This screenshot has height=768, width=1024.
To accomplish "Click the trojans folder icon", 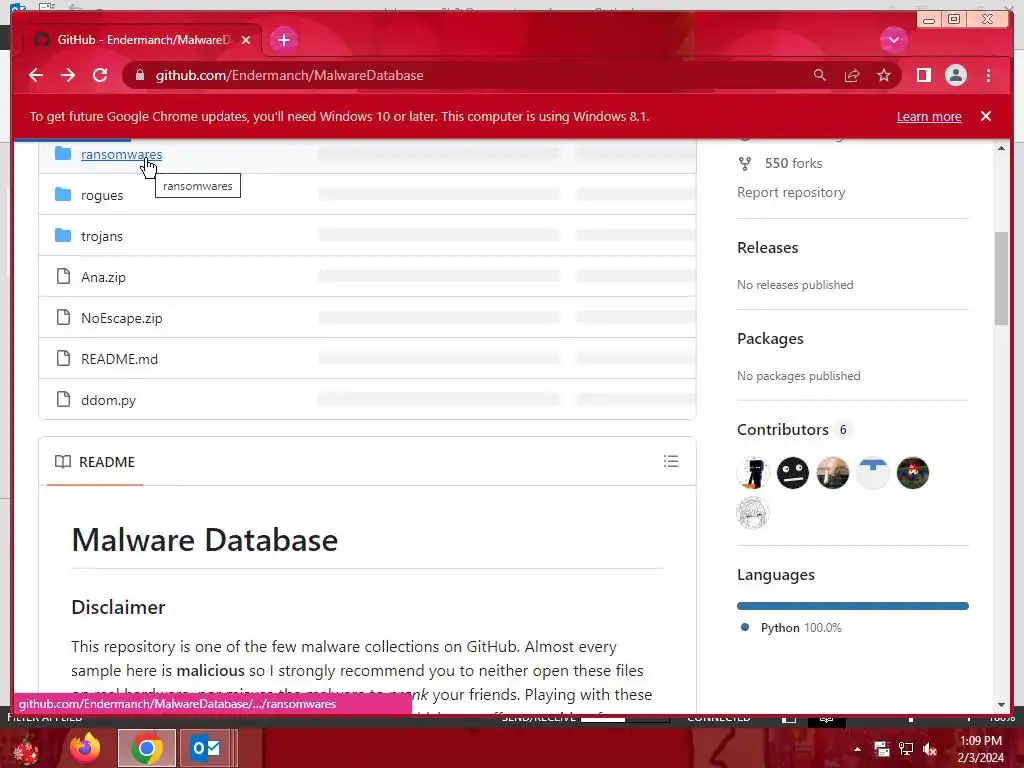I will (63, 235).
